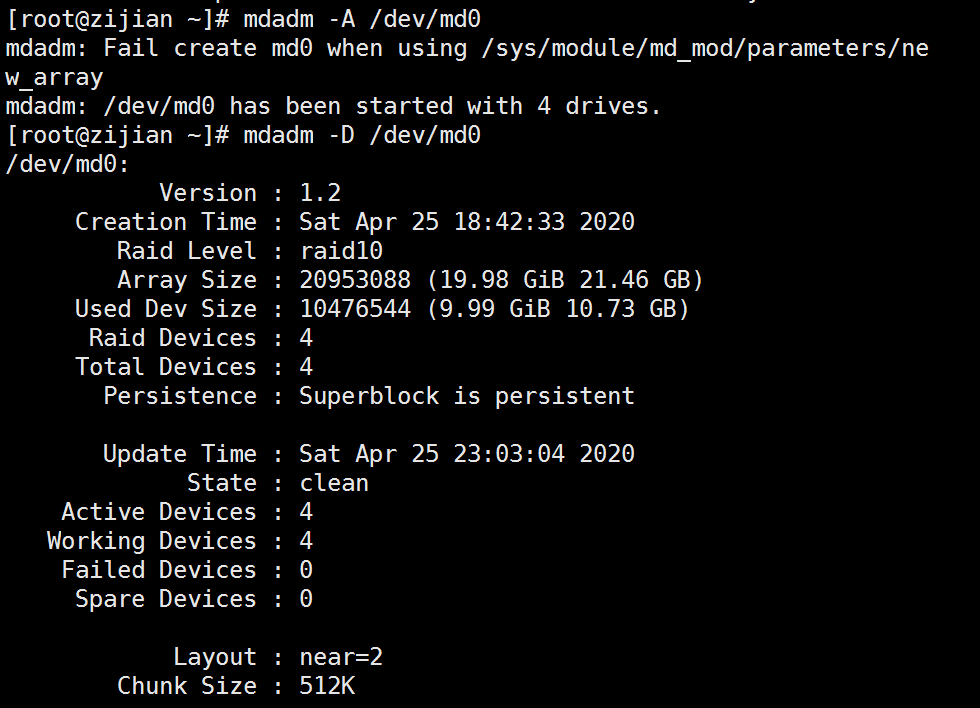Image resolution: width=980 pixels, height=708 pixels.
Task: Click the Used Dev Size value 10476544
Action: [355, 309]
